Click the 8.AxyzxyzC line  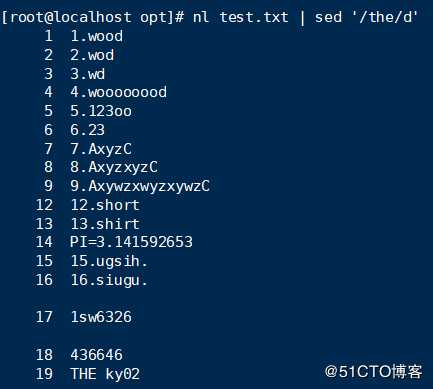point(114,167)
